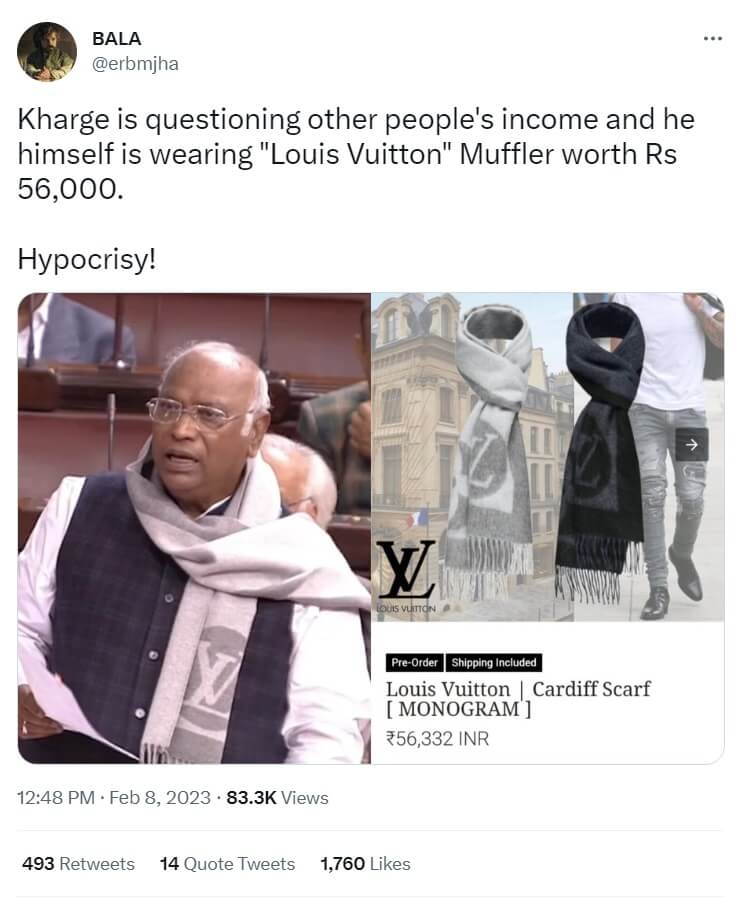This screenshot has height=899, width=741.
Task: Click the Shipping Included badge
Action: point(494,663)
